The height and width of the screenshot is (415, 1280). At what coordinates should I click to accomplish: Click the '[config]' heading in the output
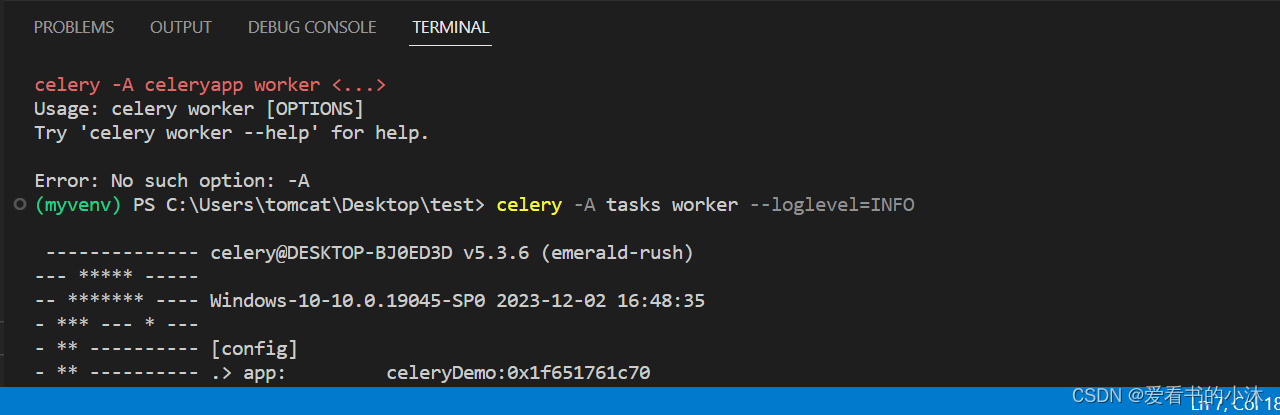(254, 349)
